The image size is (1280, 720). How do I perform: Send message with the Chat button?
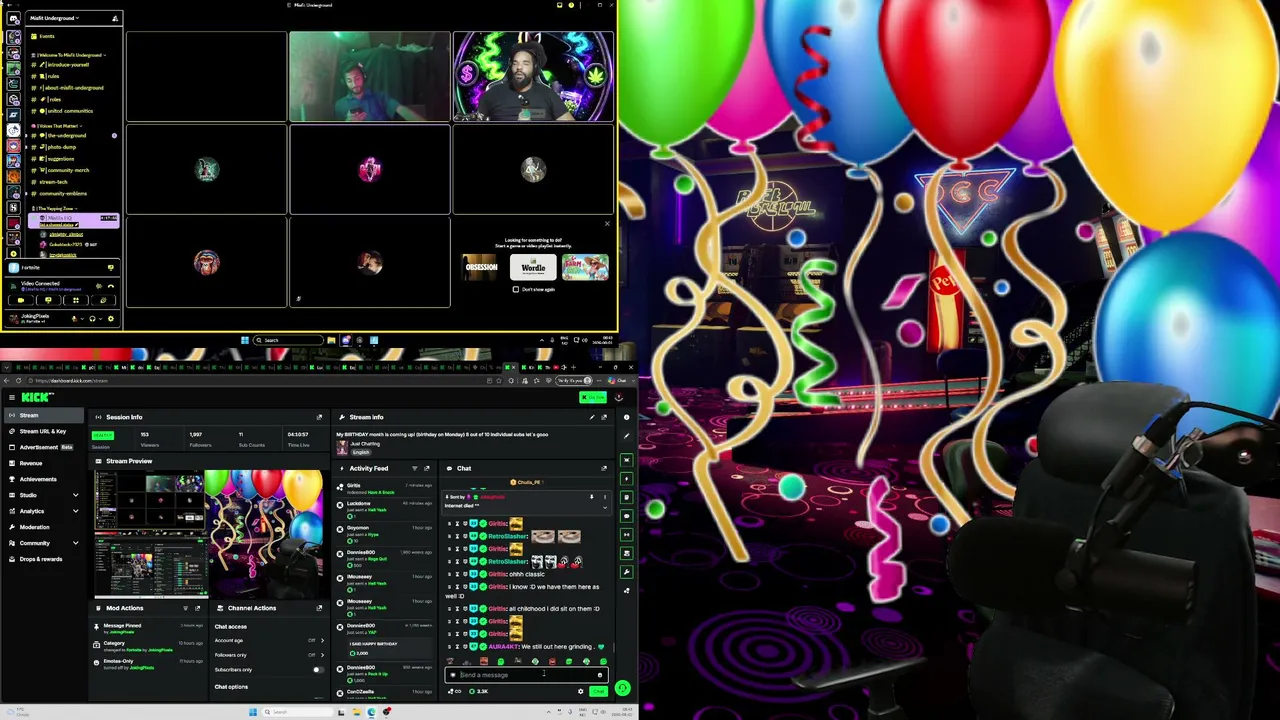coord(598,691)
